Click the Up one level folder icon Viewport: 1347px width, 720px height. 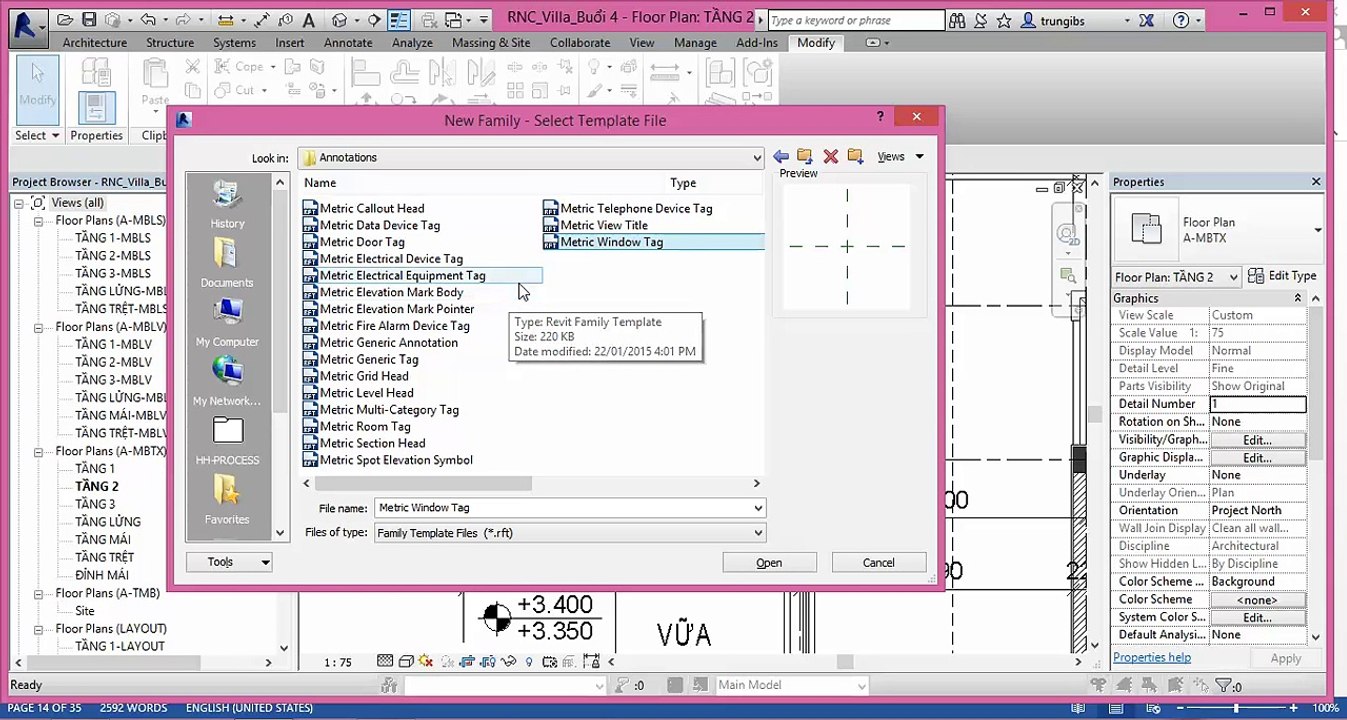click(805, 157)
